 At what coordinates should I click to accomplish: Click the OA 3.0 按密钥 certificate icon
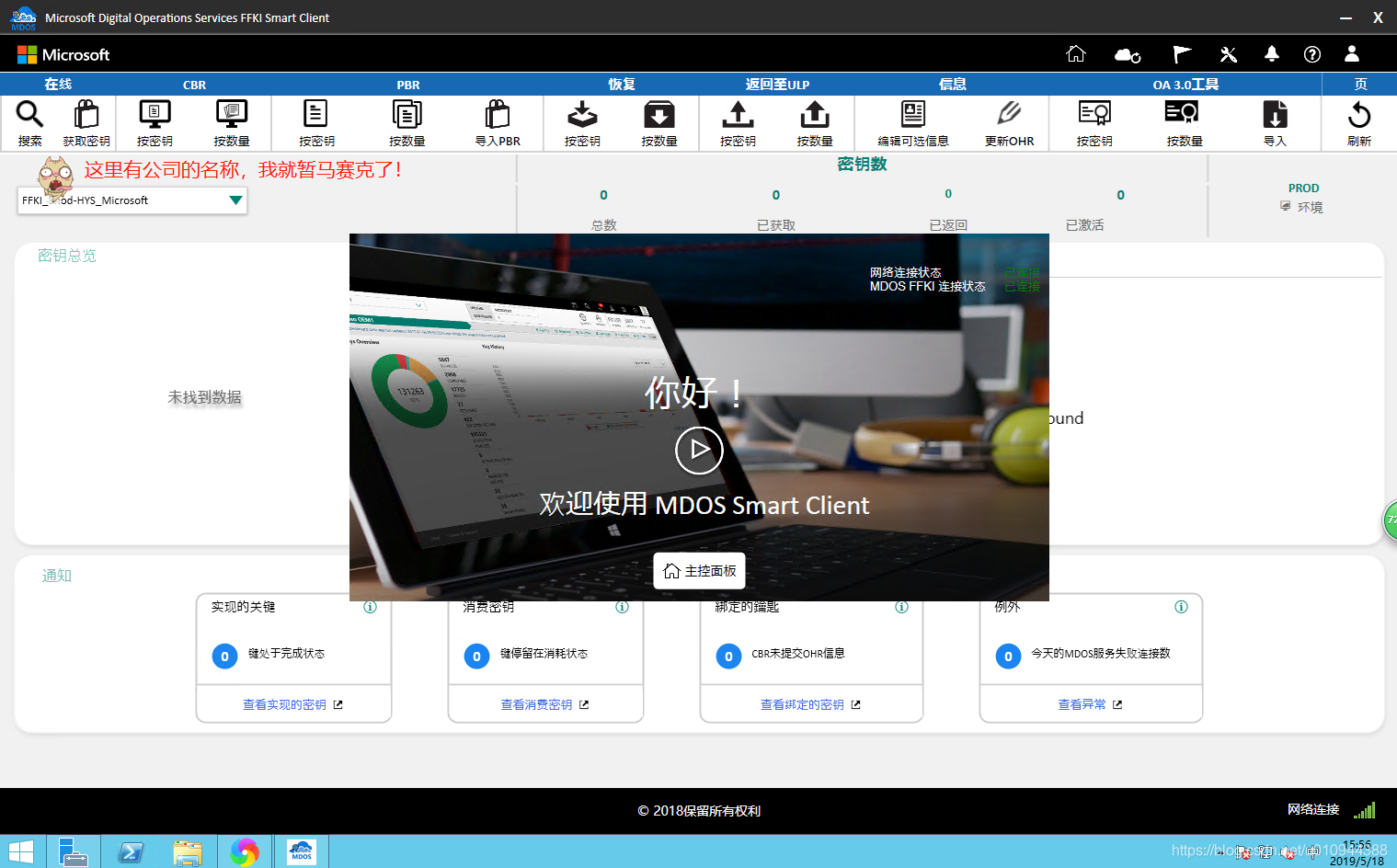[1094, 114]
